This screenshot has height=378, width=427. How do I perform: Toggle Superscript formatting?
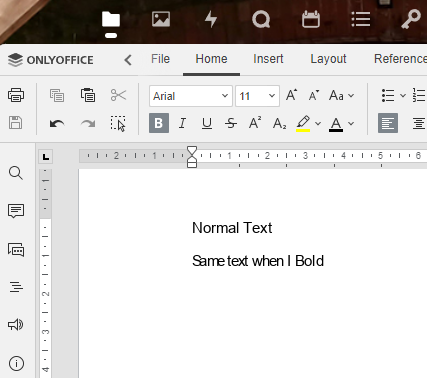click(255, 123)
